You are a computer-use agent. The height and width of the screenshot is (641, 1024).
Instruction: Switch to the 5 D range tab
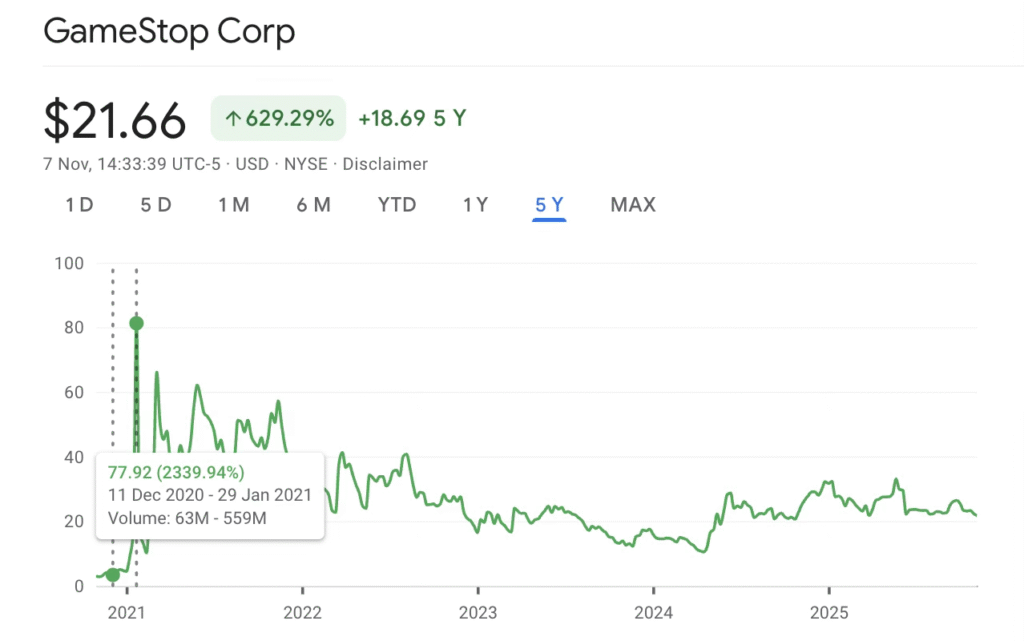(x=155, y=205)
